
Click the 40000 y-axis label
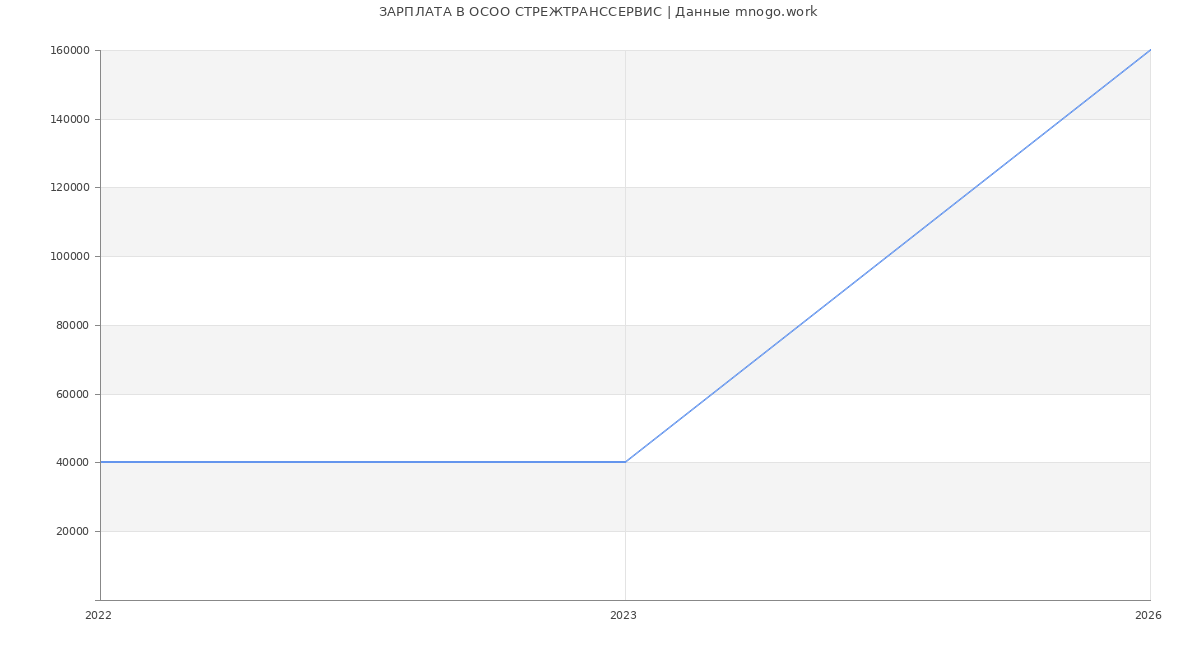click(75, 463)
